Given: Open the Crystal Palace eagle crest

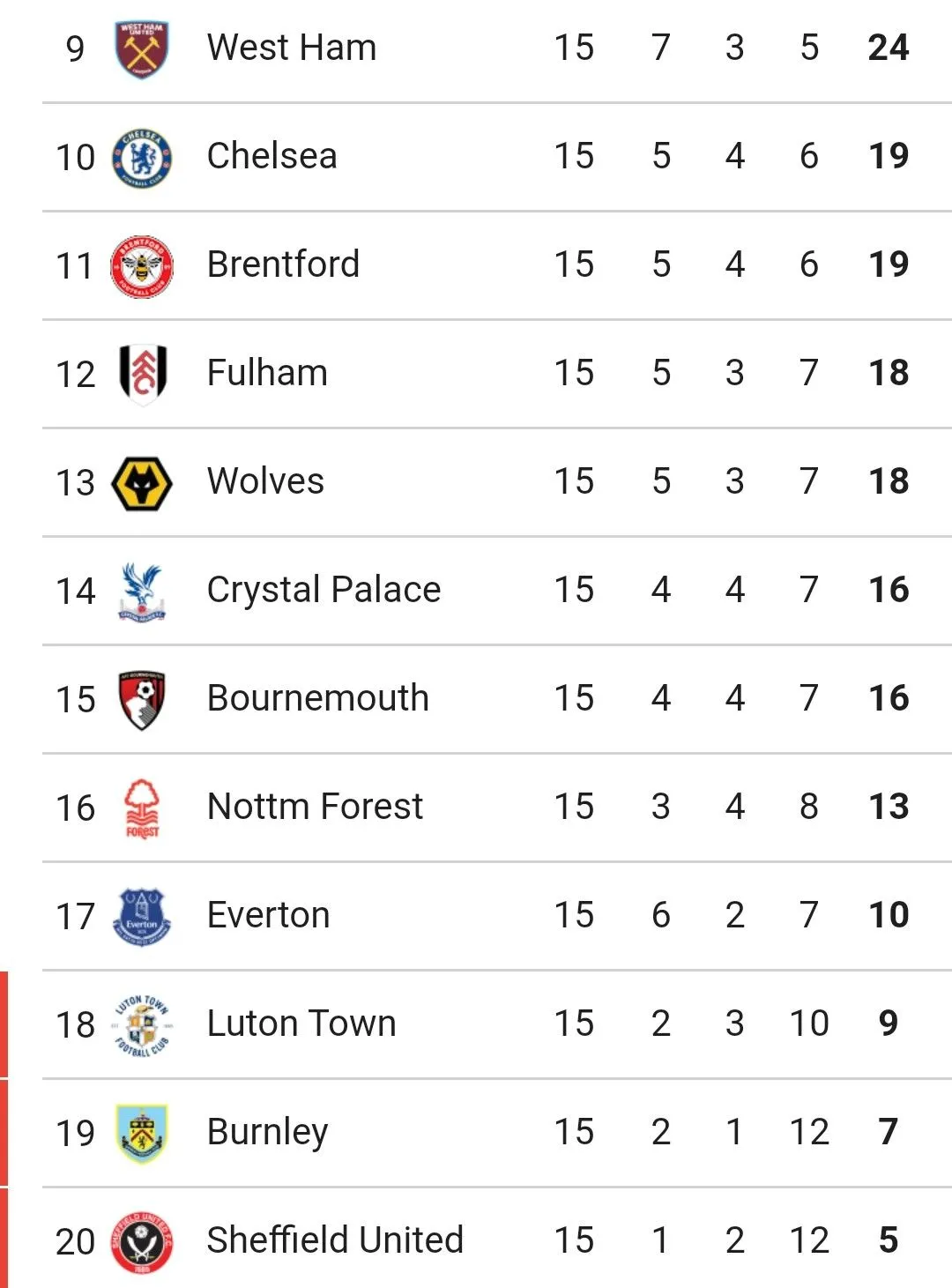Looking at the screenshot, I should click(142, 592).
